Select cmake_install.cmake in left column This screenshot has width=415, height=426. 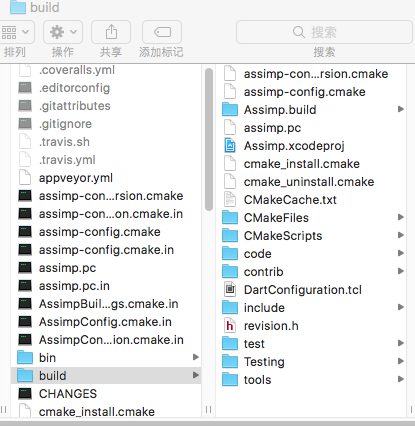coord(97,412)
